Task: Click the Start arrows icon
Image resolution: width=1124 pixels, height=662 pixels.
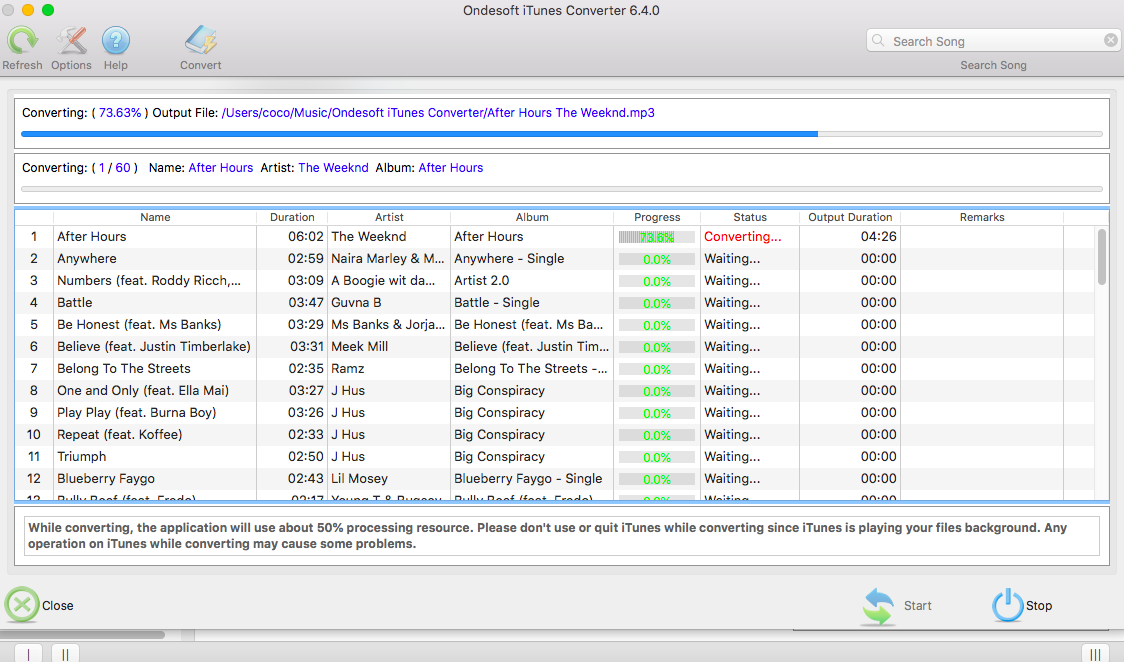Action: click(x=878, y=606)
